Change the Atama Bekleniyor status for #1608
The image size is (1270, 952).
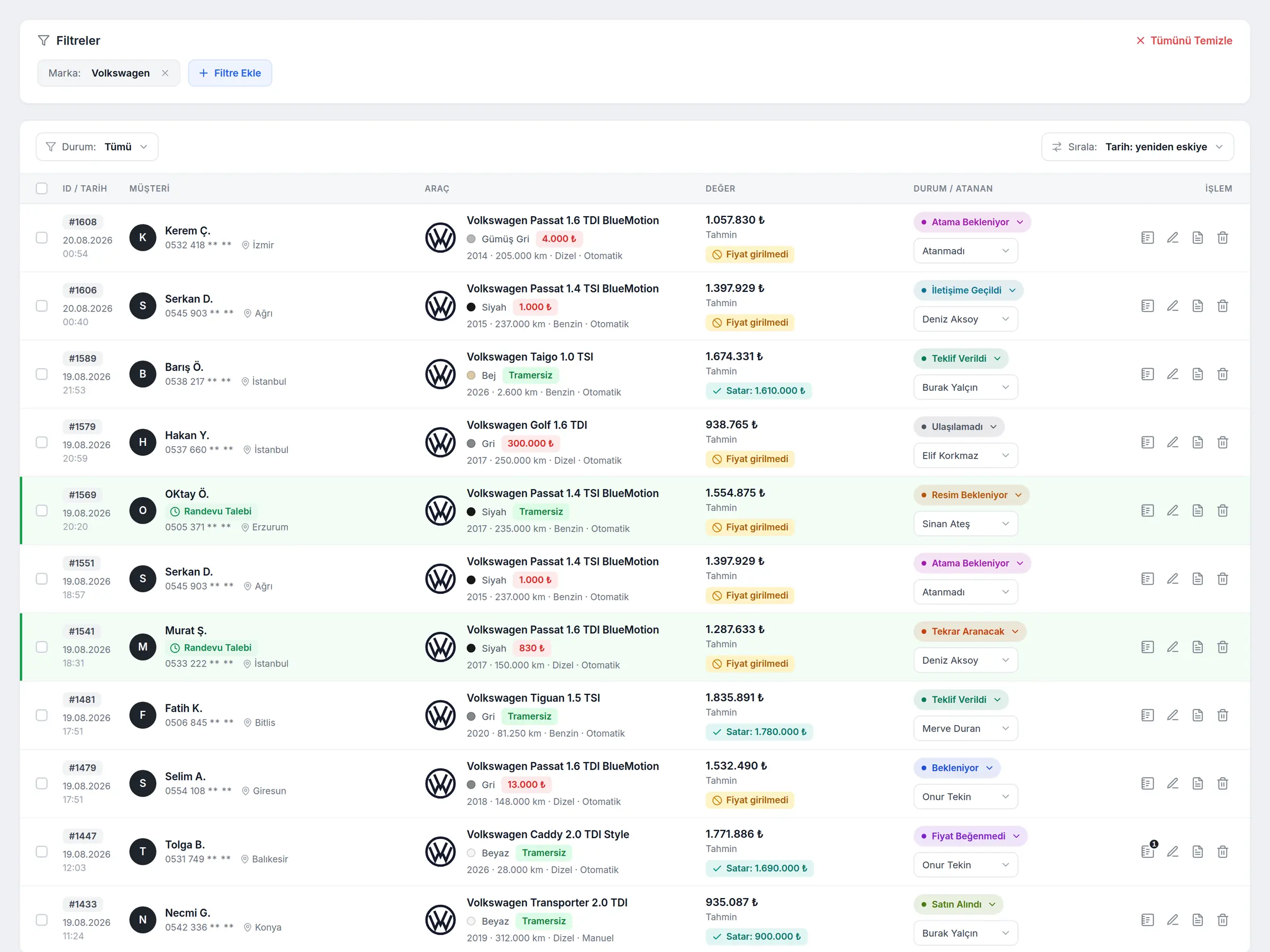[972, 222]
